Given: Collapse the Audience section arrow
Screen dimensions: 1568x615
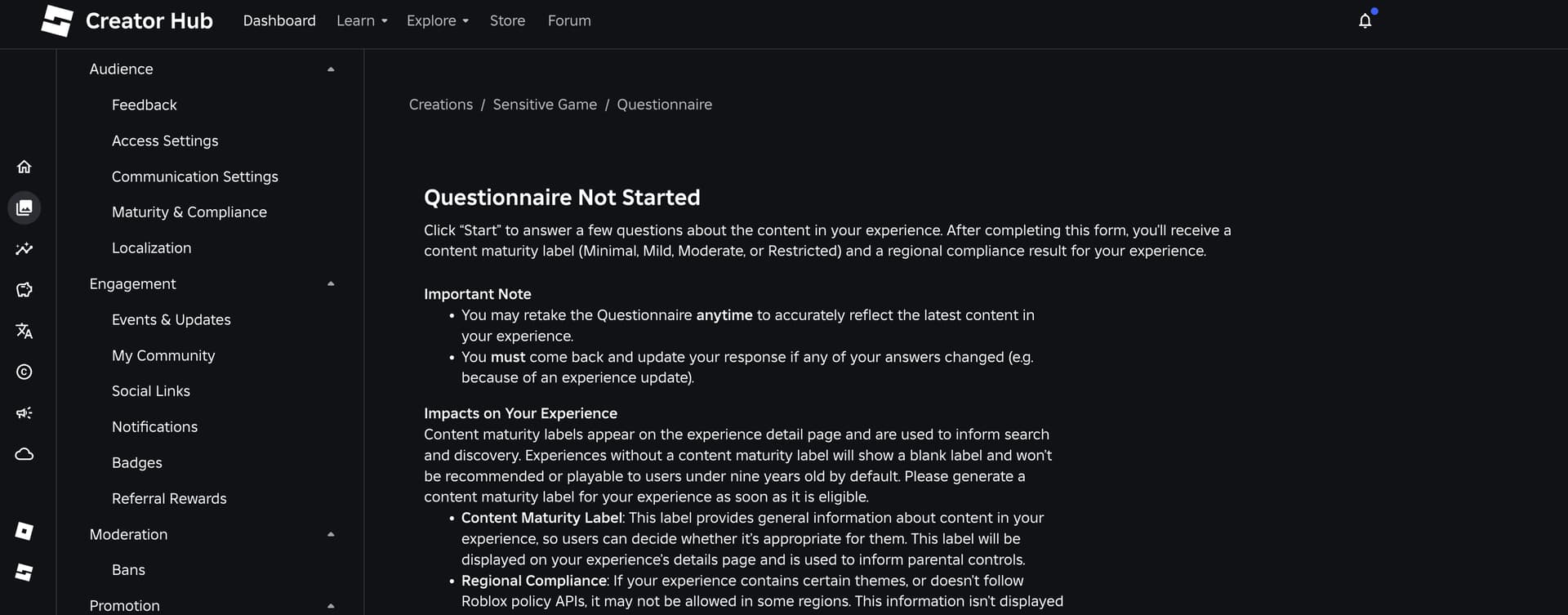Looking at the screenshot, I should tap(331, 69).
